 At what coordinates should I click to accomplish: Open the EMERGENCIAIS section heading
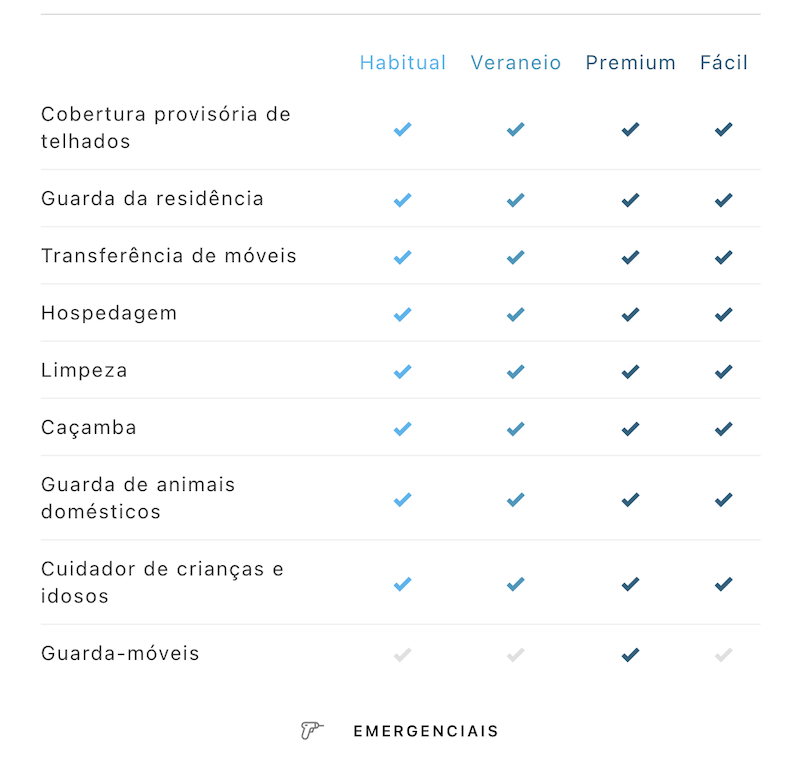(426, 731)
